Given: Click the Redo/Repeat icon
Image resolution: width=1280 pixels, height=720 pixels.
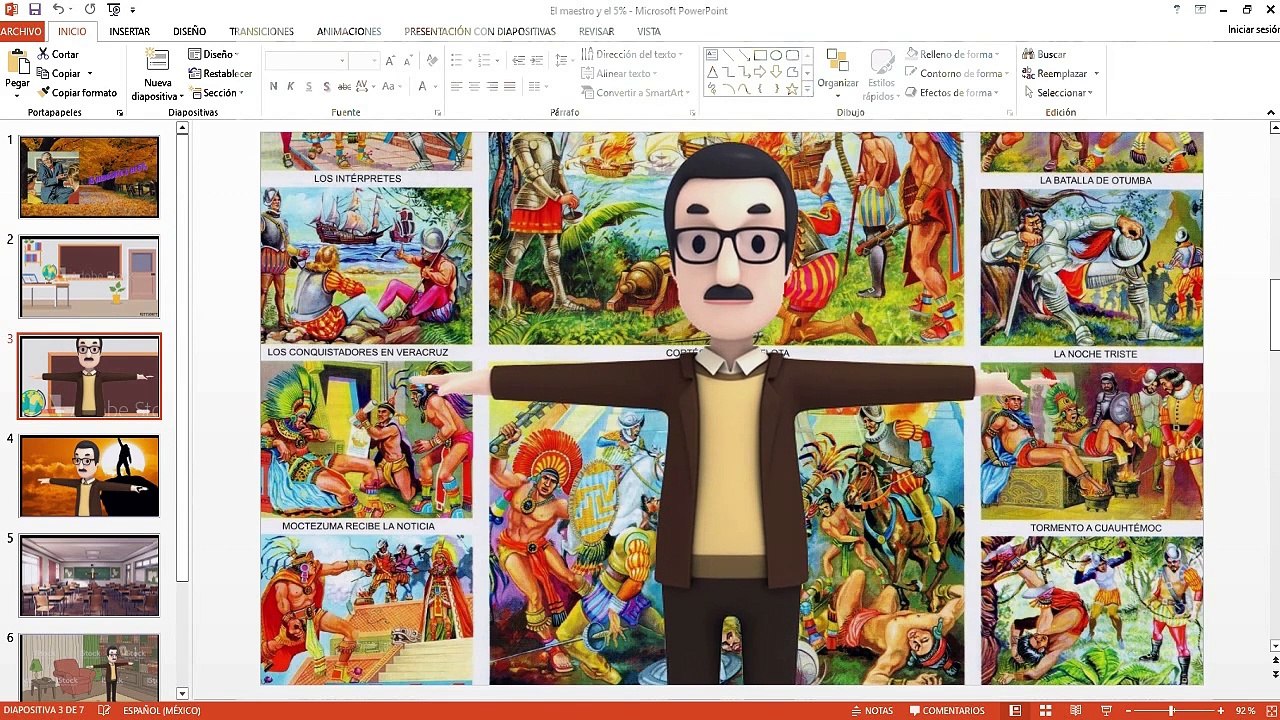Looking at the screenshot, I should tap(90, 10).
